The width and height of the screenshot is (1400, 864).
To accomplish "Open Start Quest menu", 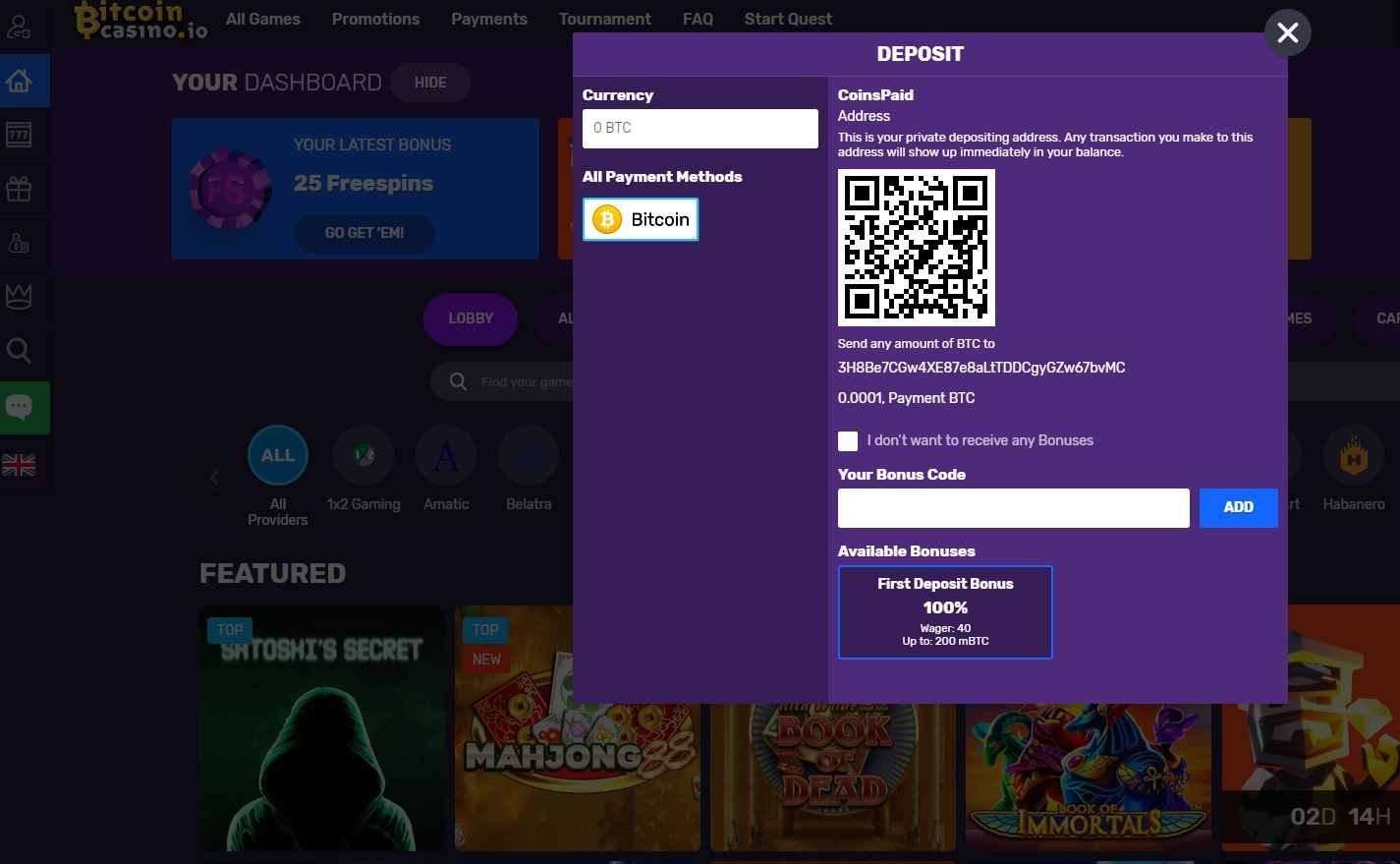I will [x=788, y=19].
